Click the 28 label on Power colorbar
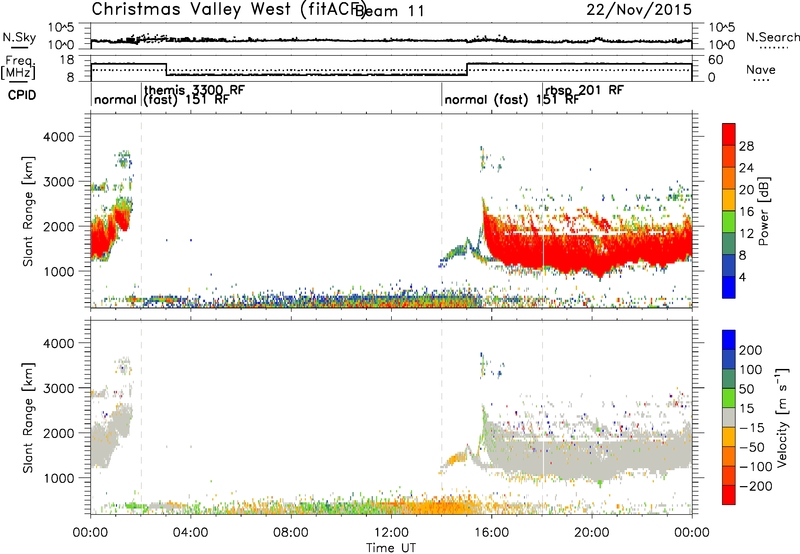Image resolution: width=800 pixels, height=554 pixels. (x=746, y=146)
